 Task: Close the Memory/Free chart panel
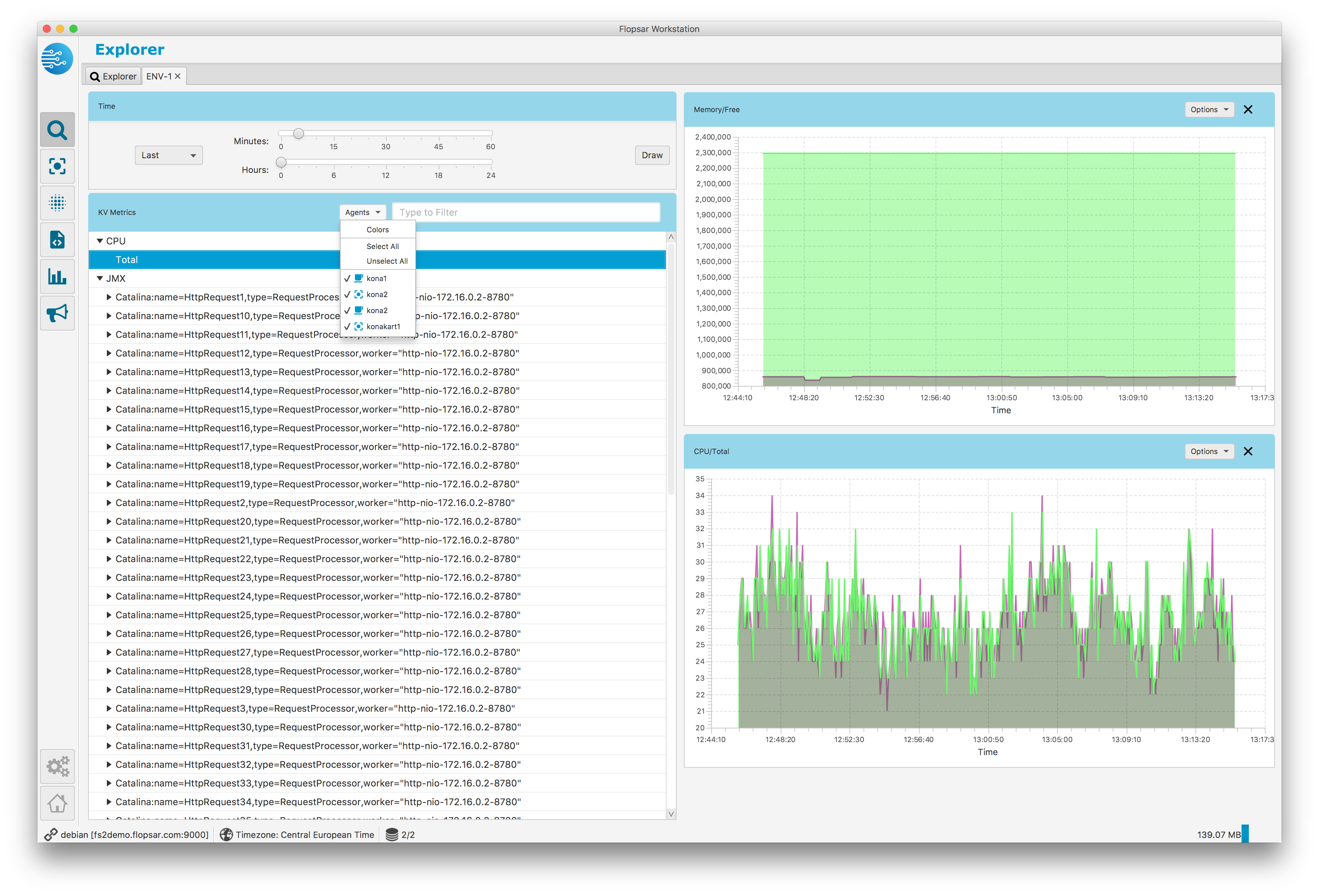pos(1248,109)
